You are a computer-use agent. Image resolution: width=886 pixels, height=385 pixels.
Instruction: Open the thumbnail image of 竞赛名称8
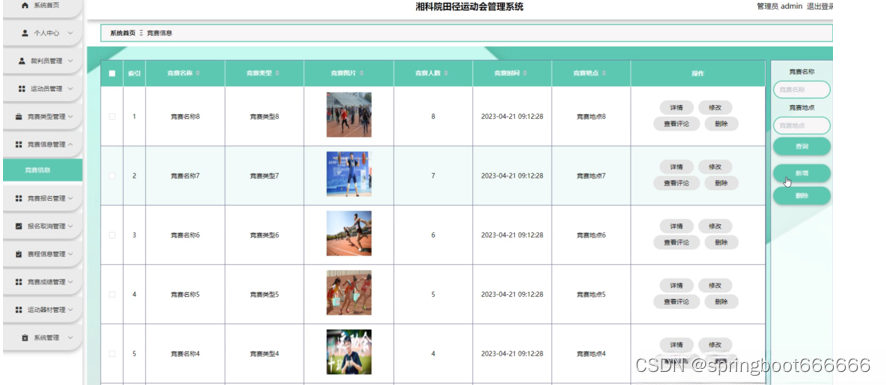click(x=349, y=115)
